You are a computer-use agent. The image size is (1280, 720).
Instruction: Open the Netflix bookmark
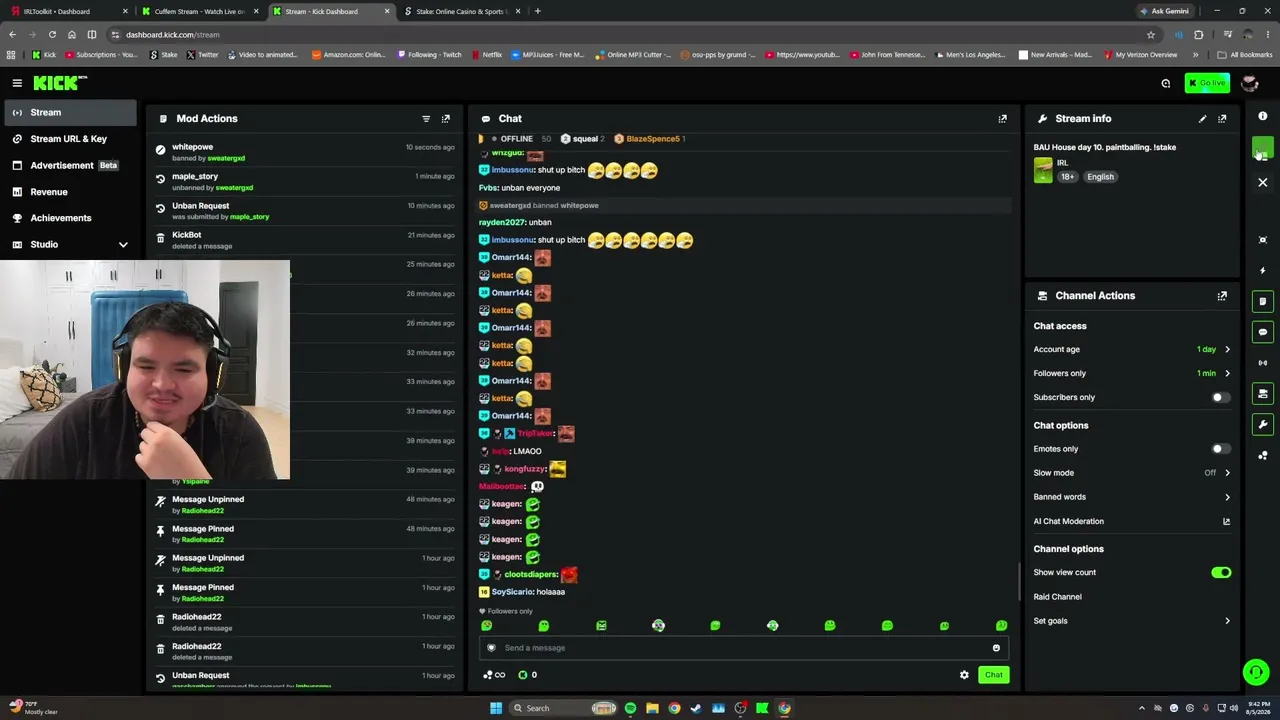click(487, 55)
